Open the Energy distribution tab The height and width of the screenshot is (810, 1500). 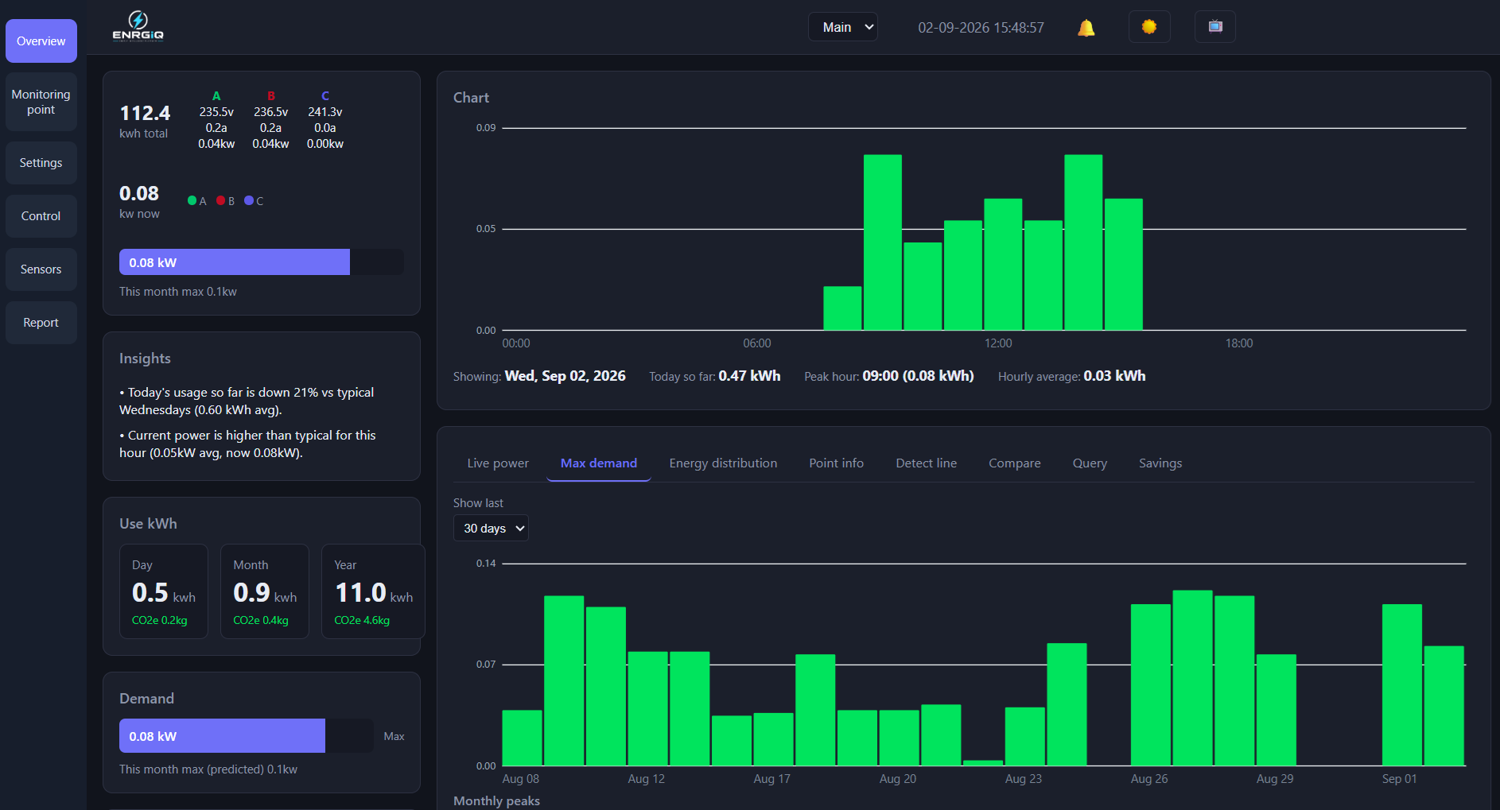(723, 463)
